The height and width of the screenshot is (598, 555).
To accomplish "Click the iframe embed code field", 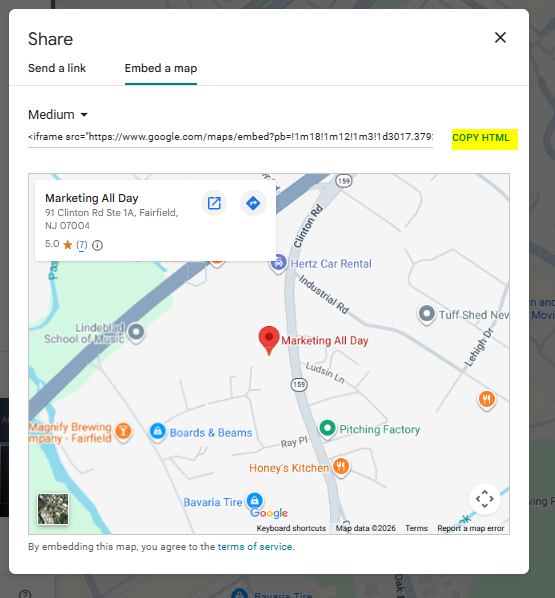I will pyautogui.click(x=230, y=137).
